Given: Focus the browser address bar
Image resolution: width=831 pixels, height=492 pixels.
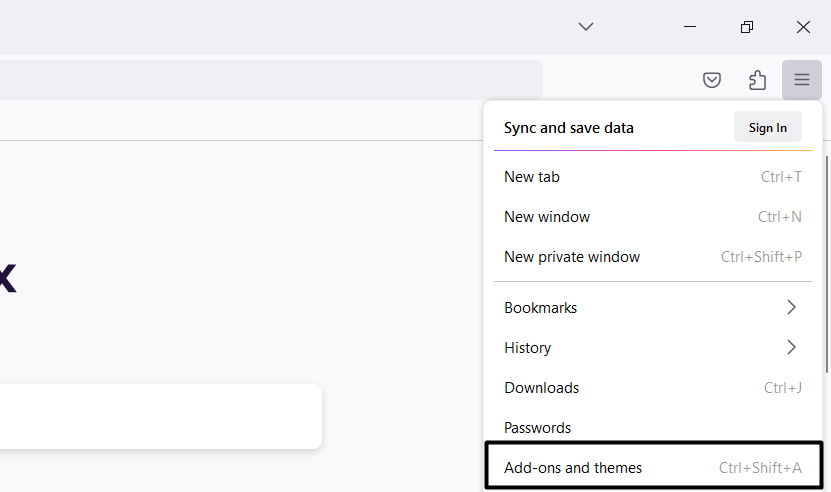Looking at the screenshot, I should pos(270,80).
